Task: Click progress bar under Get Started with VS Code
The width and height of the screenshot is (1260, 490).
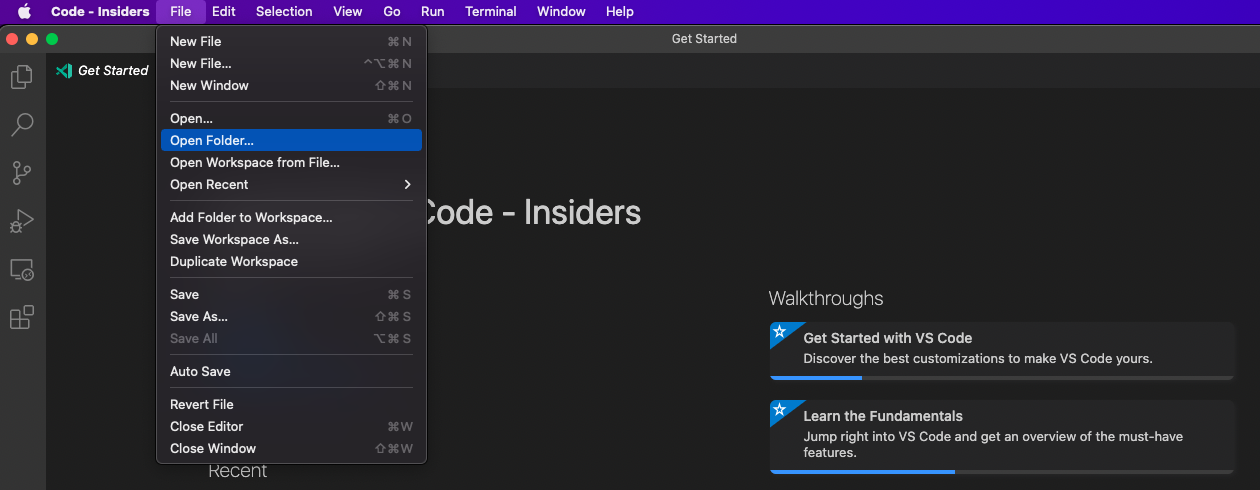Action: tap(1002, 378)
